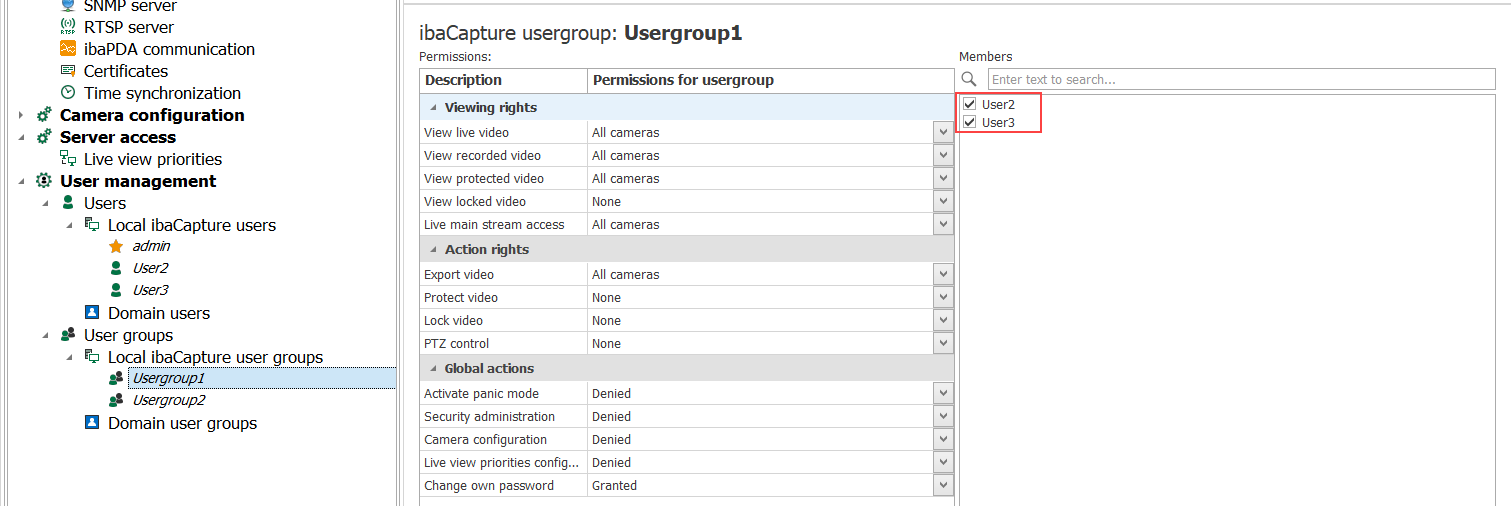
Task: Open the Live main stream access dropdown
Action: pyautogui.click(x=943, y=224)
